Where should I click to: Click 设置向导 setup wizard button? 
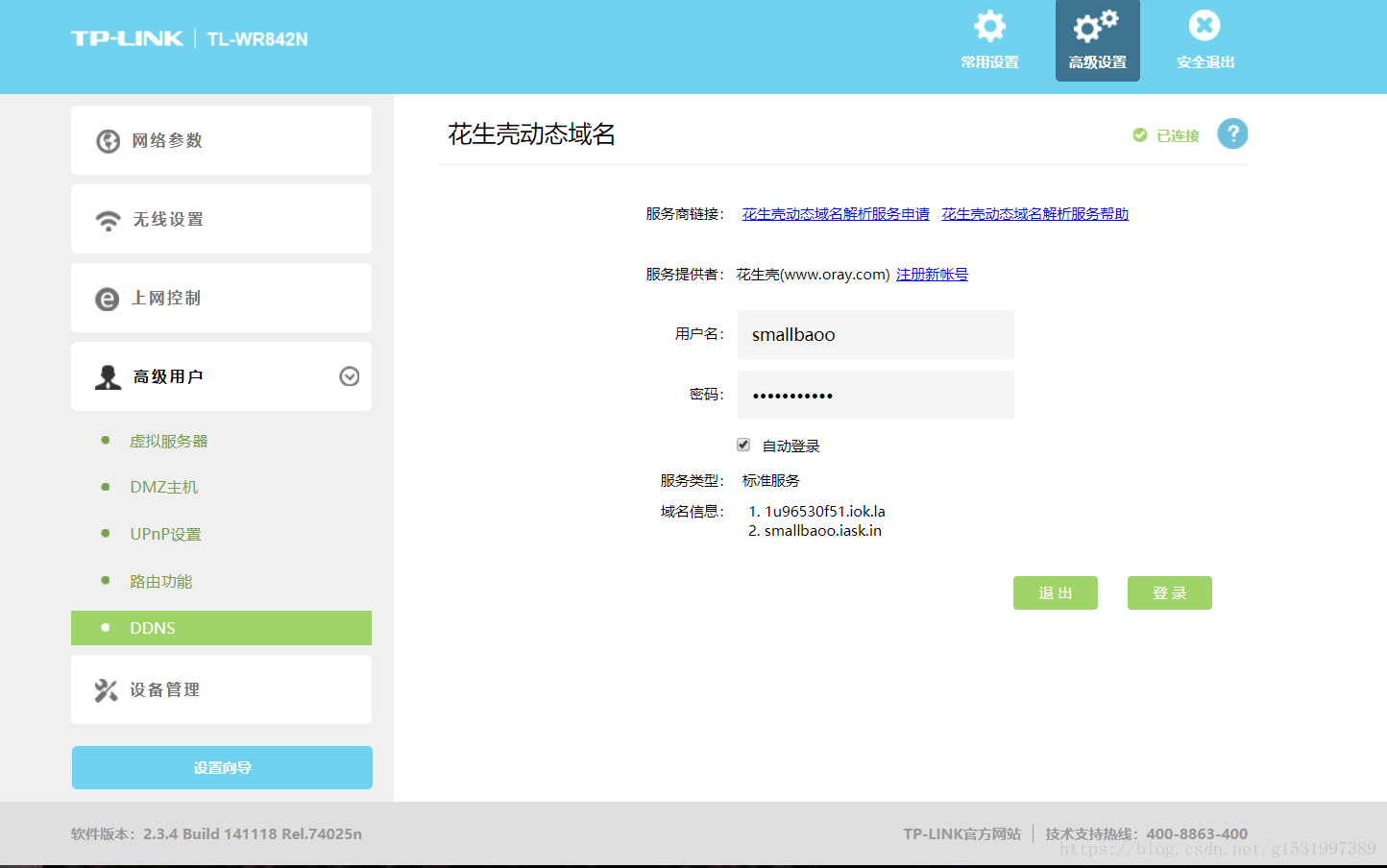(x=222, y=767)
